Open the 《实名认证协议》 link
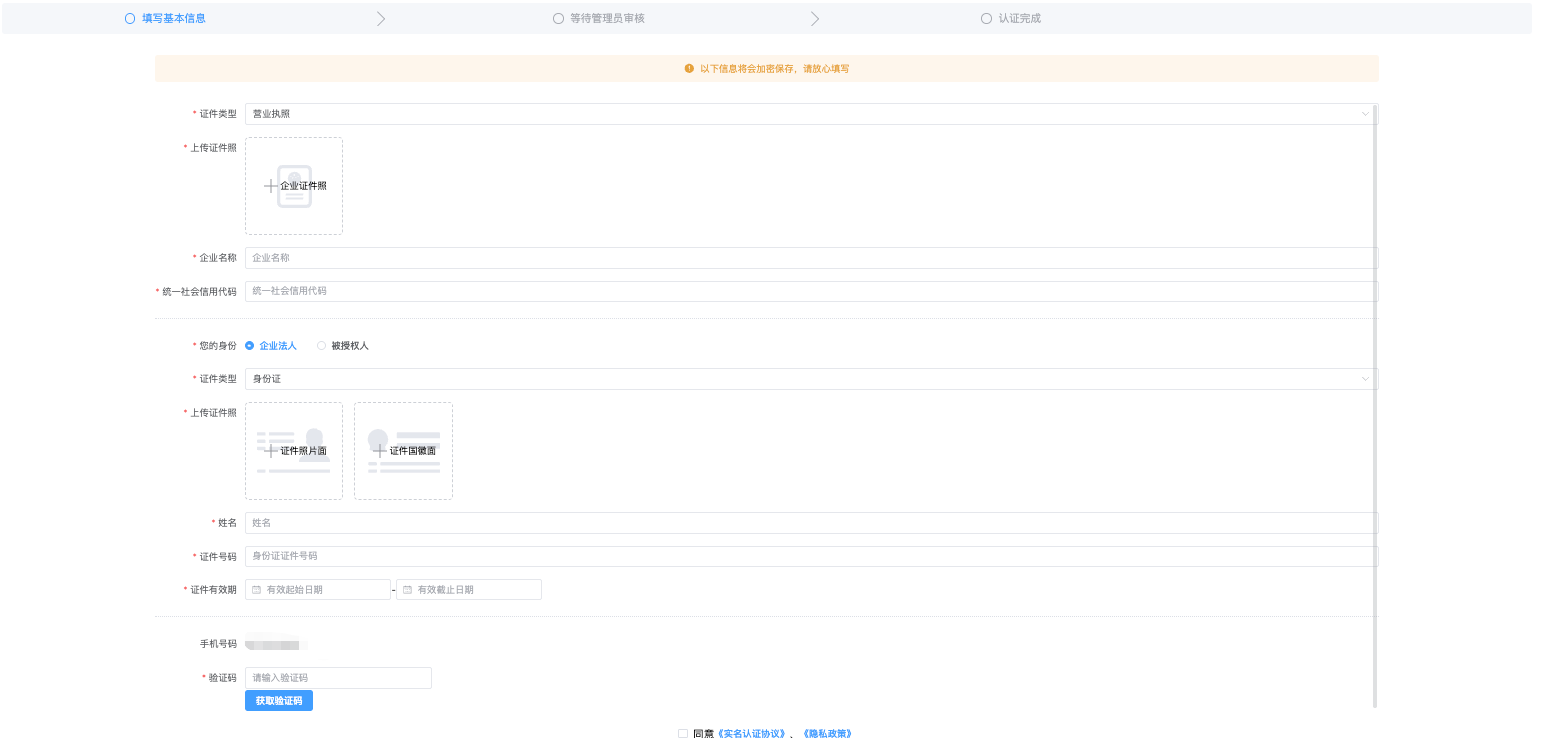The image size is (1550, 749). tap(753, 734)
